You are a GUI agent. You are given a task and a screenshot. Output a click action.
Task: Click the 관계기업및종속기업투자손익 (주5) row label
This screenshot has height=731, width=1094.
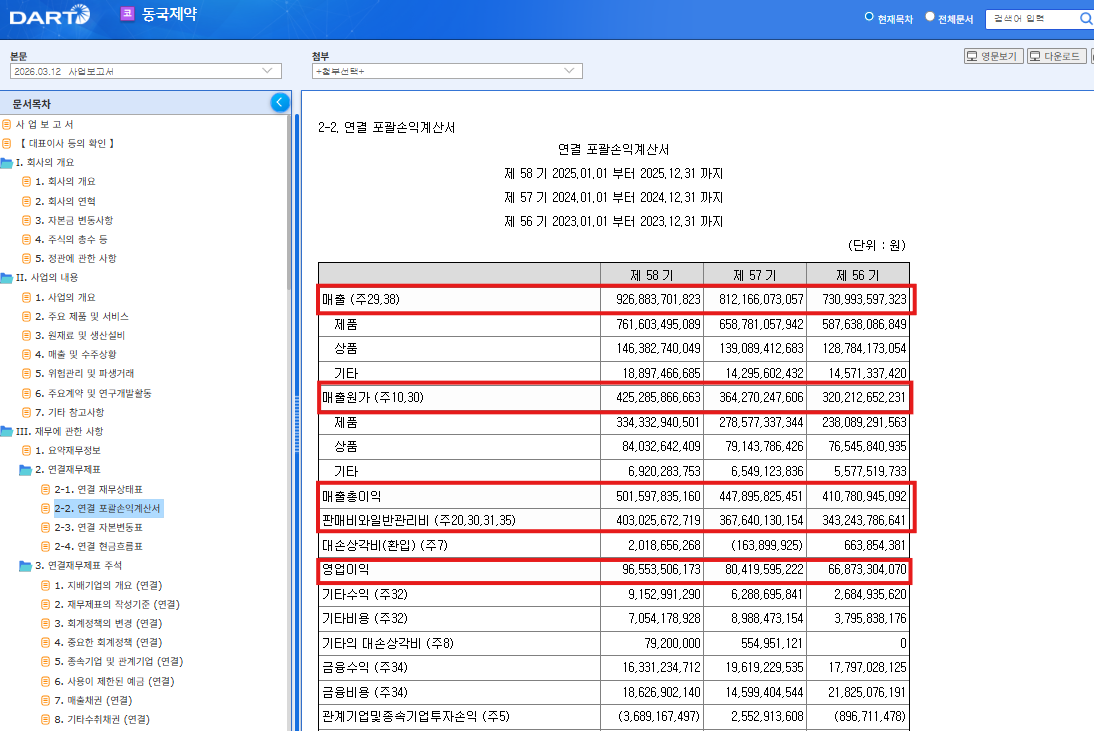click(416, 716)
